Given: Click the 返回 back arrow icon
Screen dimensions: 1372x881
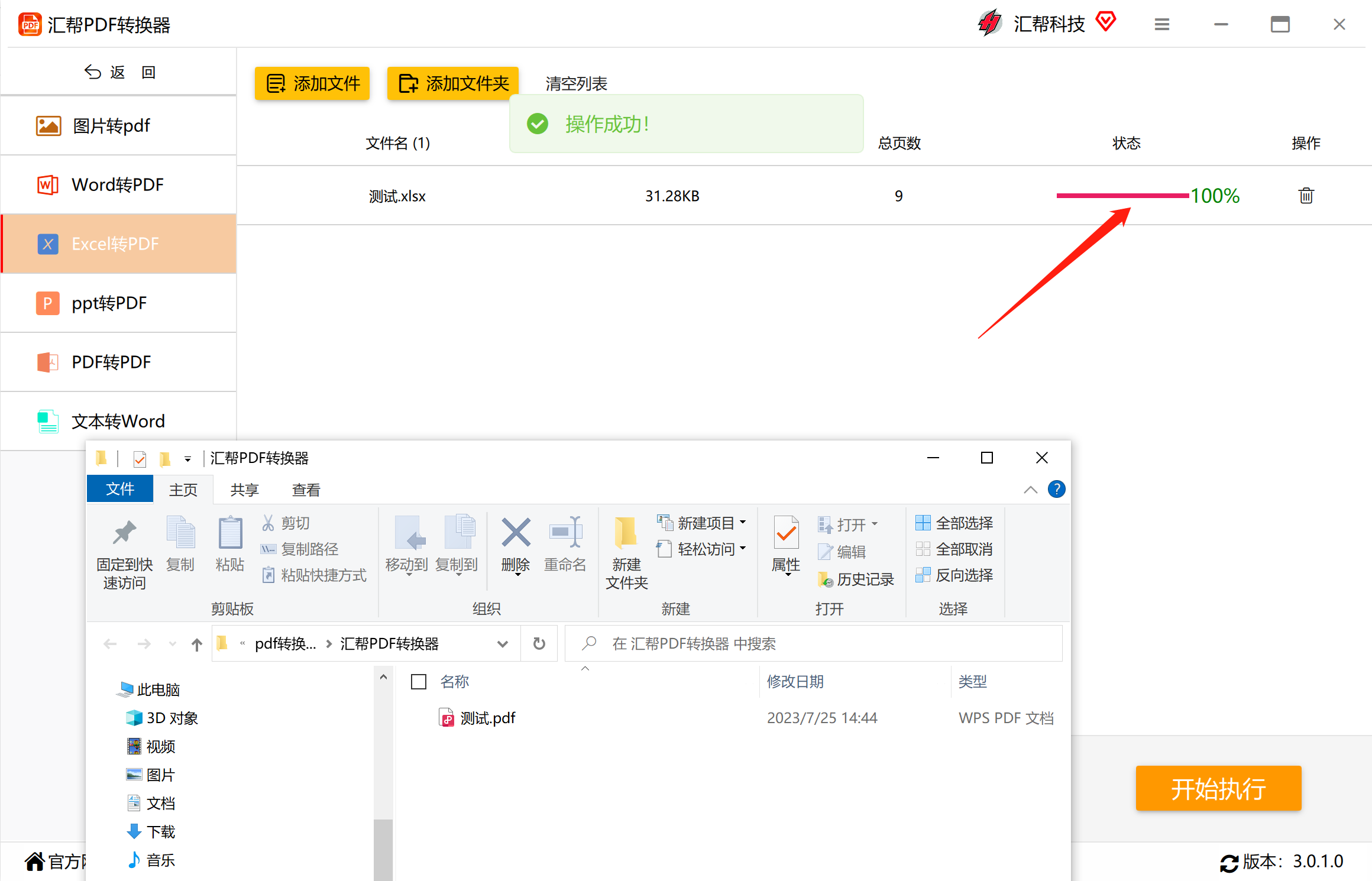Looking at the screenshot, I should pyautogui.click(x=92, y=72).
